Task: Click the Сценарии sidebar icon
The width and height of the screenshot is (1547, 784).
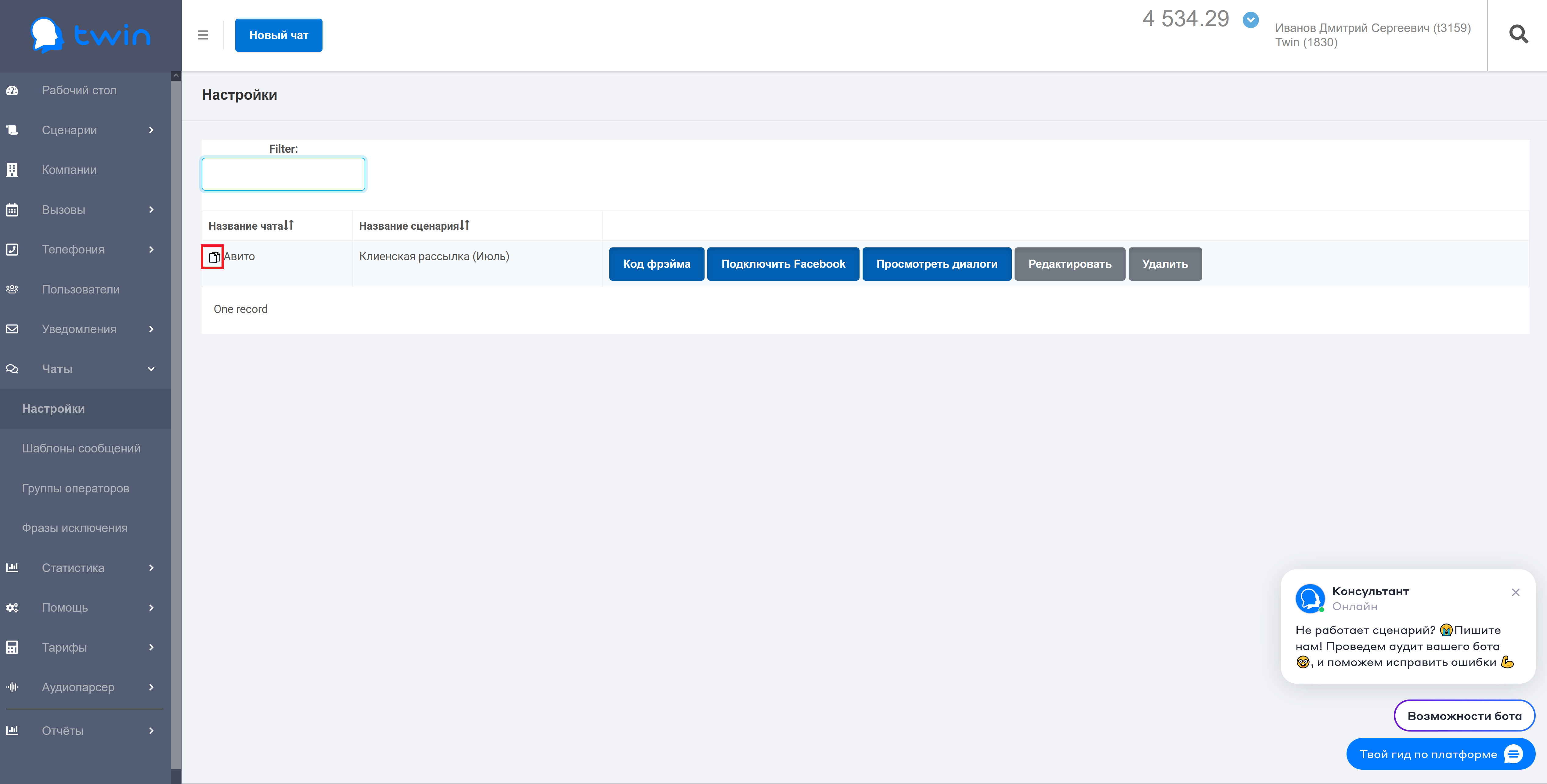Action: (12, 130)
